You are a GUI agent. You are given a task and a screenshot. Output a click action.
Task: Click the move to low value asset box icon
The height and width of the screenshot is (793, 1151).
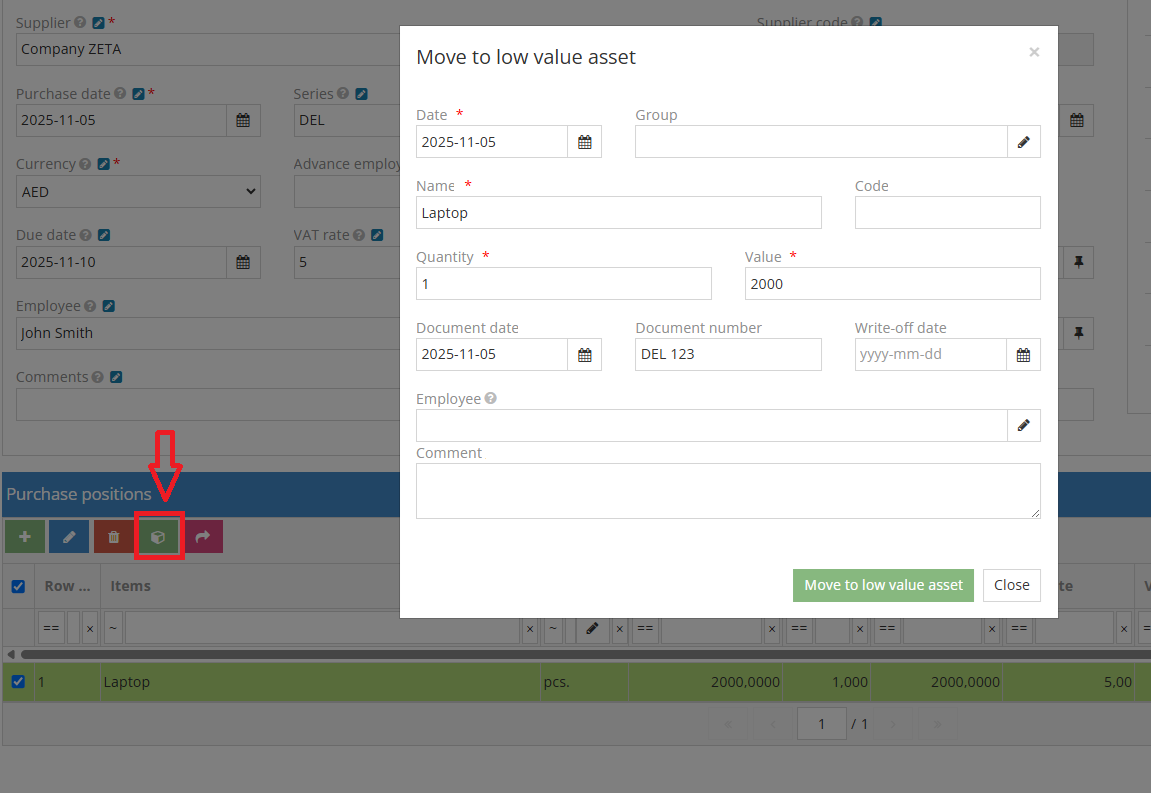pos(158,537)
